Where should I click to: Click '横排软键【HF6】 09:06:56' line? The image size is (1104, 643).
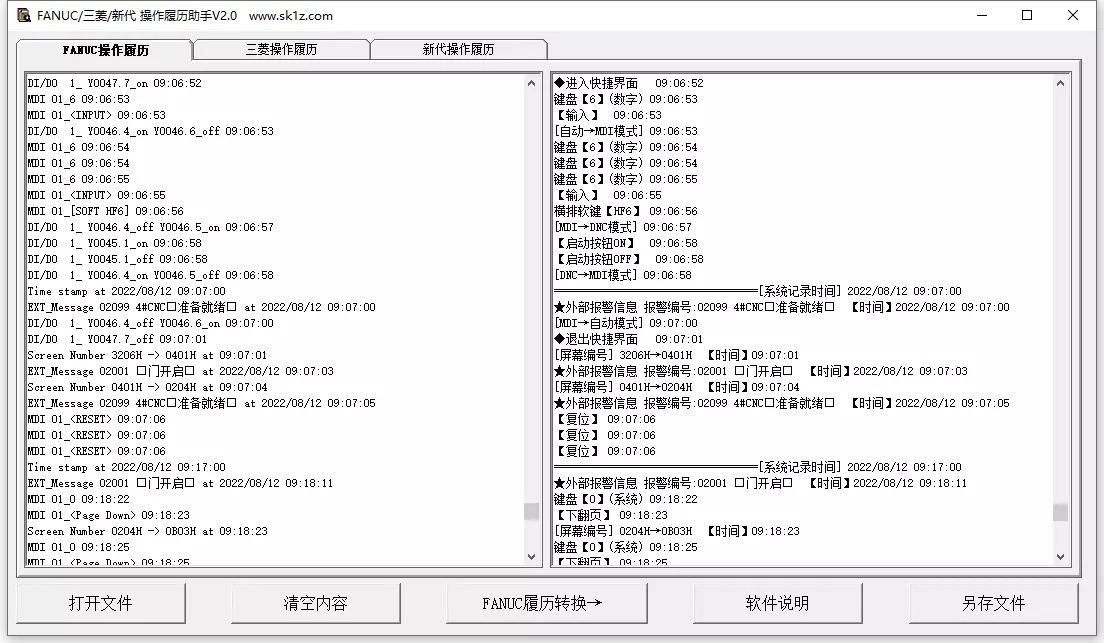pyautogui.click(x=626, y=211)
